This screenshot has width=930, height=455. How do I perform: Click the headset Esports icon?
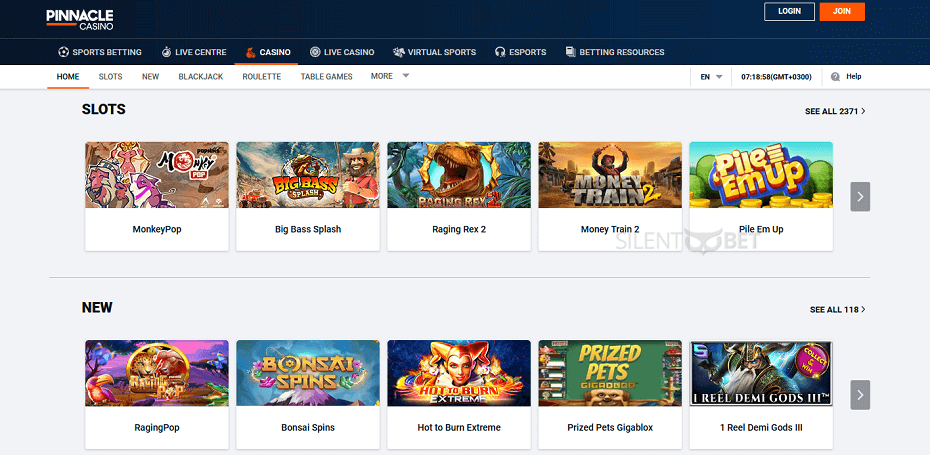500,52
